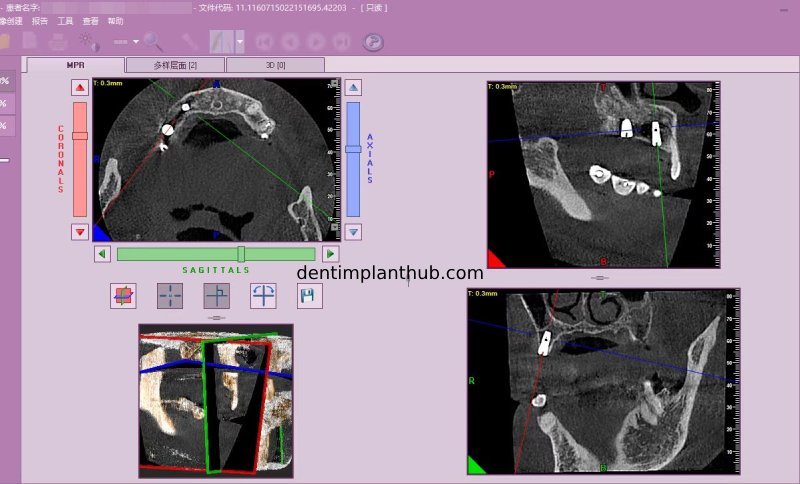Step coronals up with red arrow
The image size is (800, 484).
[80, 87]
